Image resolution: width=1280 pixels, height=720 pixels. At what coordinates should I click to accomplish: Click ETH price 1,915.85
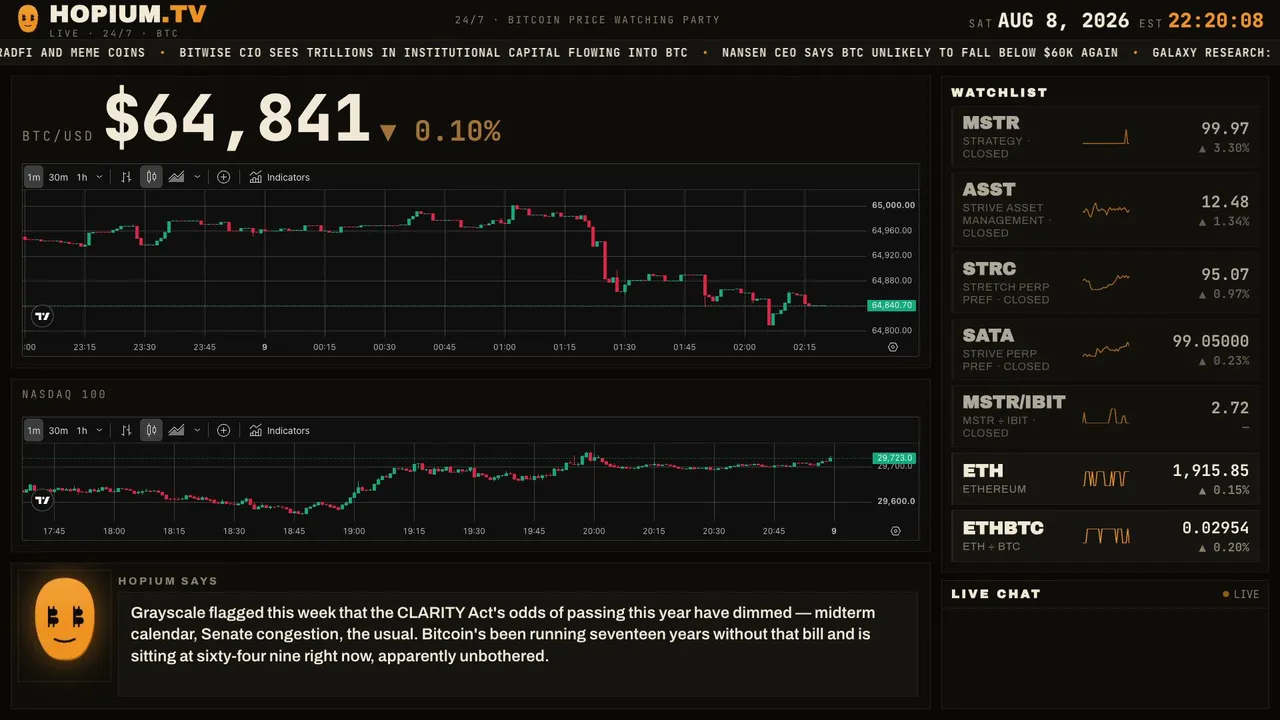1210,470
